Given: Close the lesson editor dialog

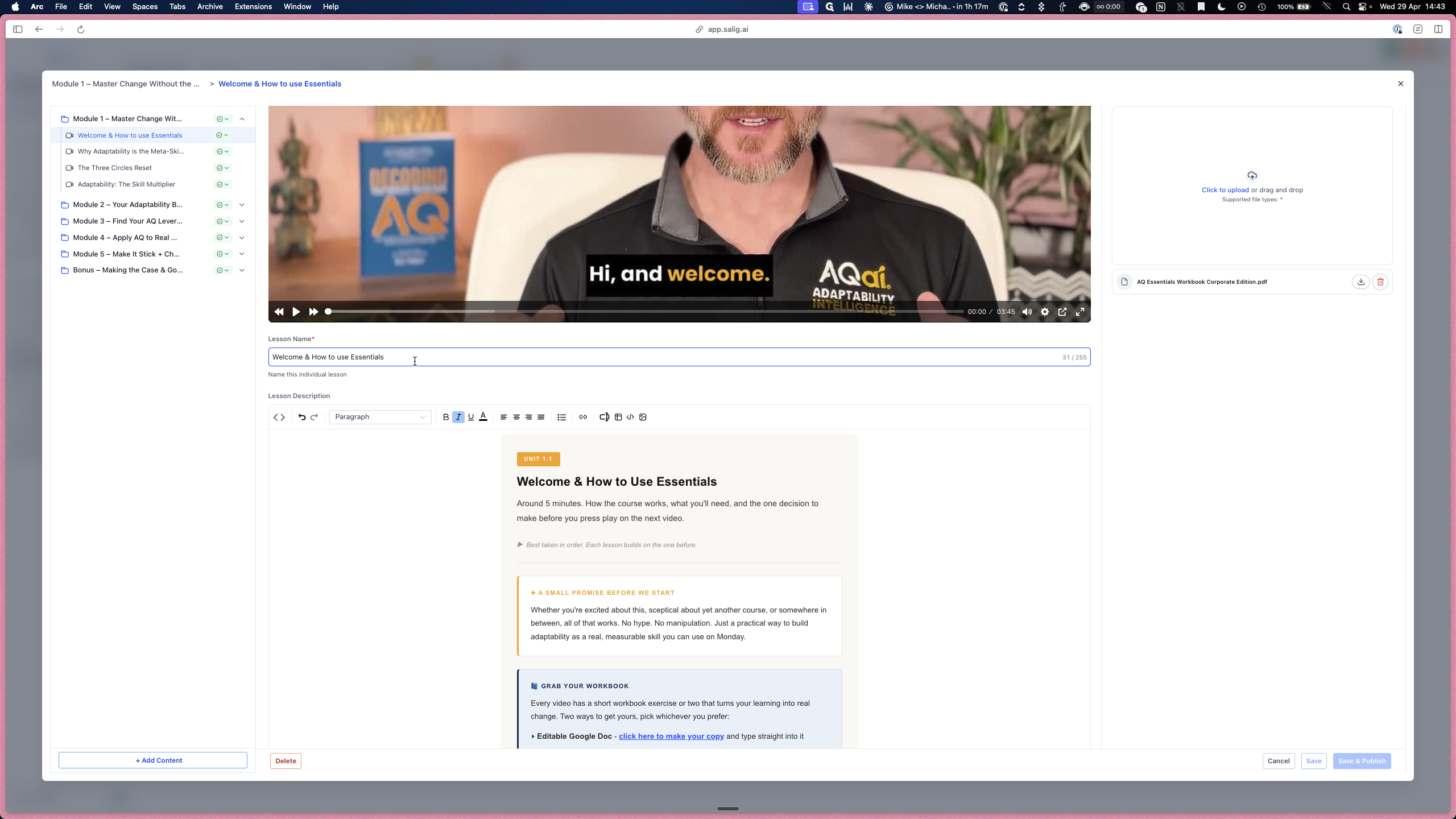Looking at the screenshot, I should [x=1400, y=84].
